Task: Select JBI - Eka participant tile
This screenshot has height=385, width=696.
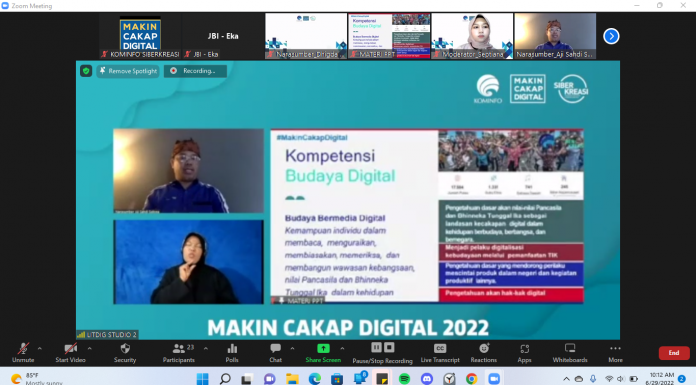Action: (x=223, y=36)
